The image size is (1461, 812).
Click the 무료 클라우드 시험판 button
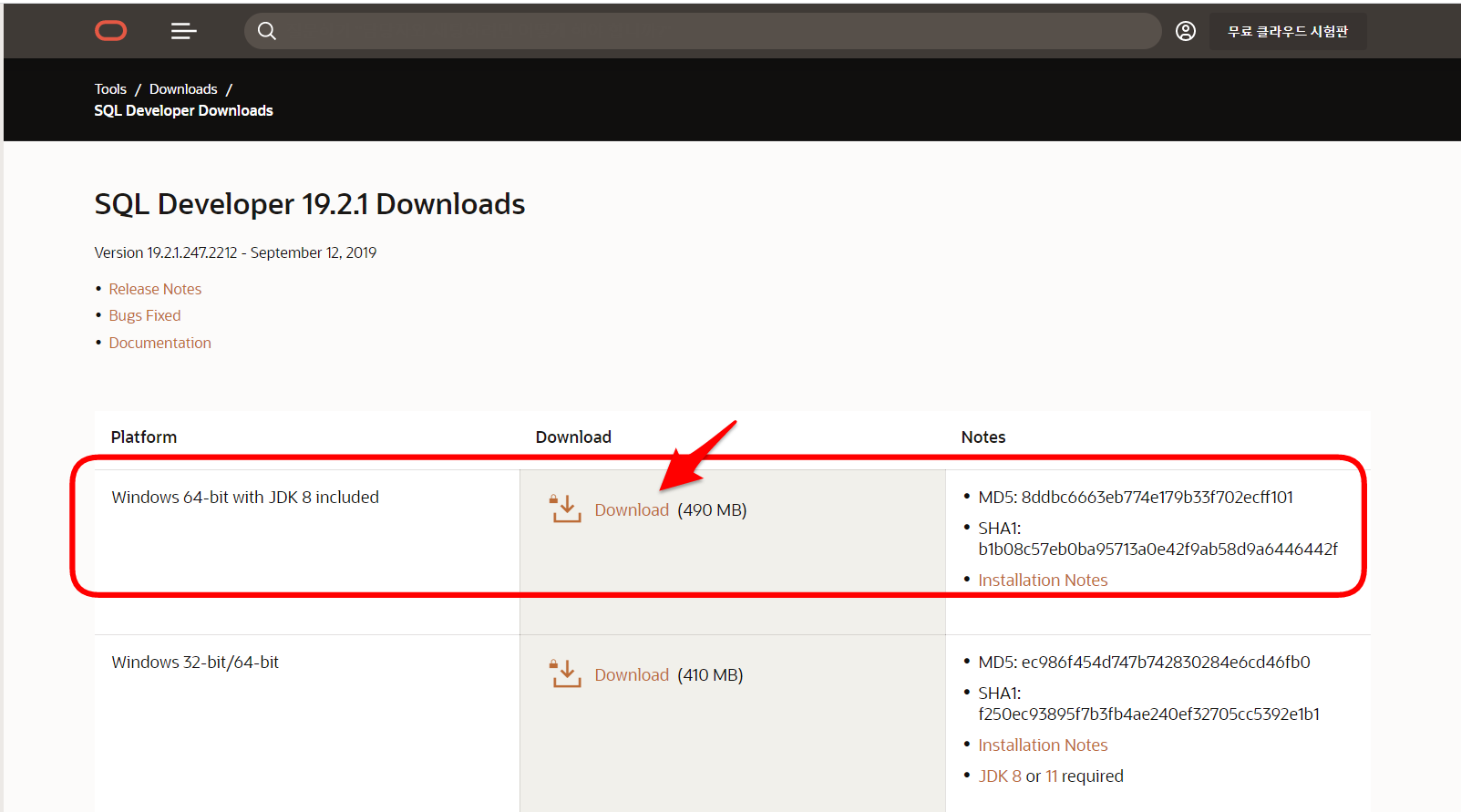click(x=1287, y=31)
